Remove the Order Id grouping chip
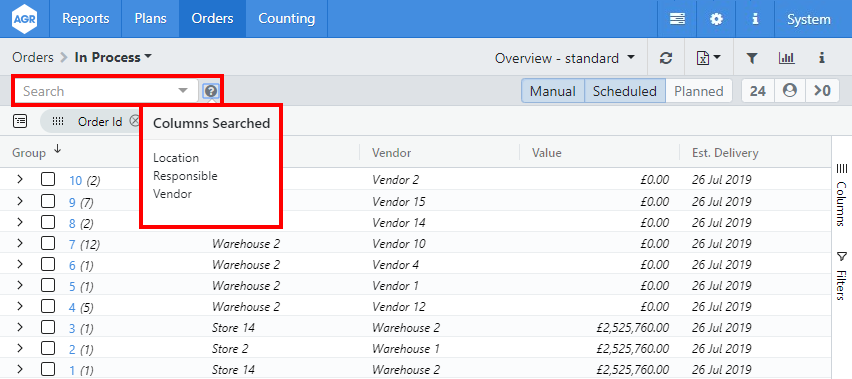The width and height of the screenshot is (852, 379). pos(134,122)
